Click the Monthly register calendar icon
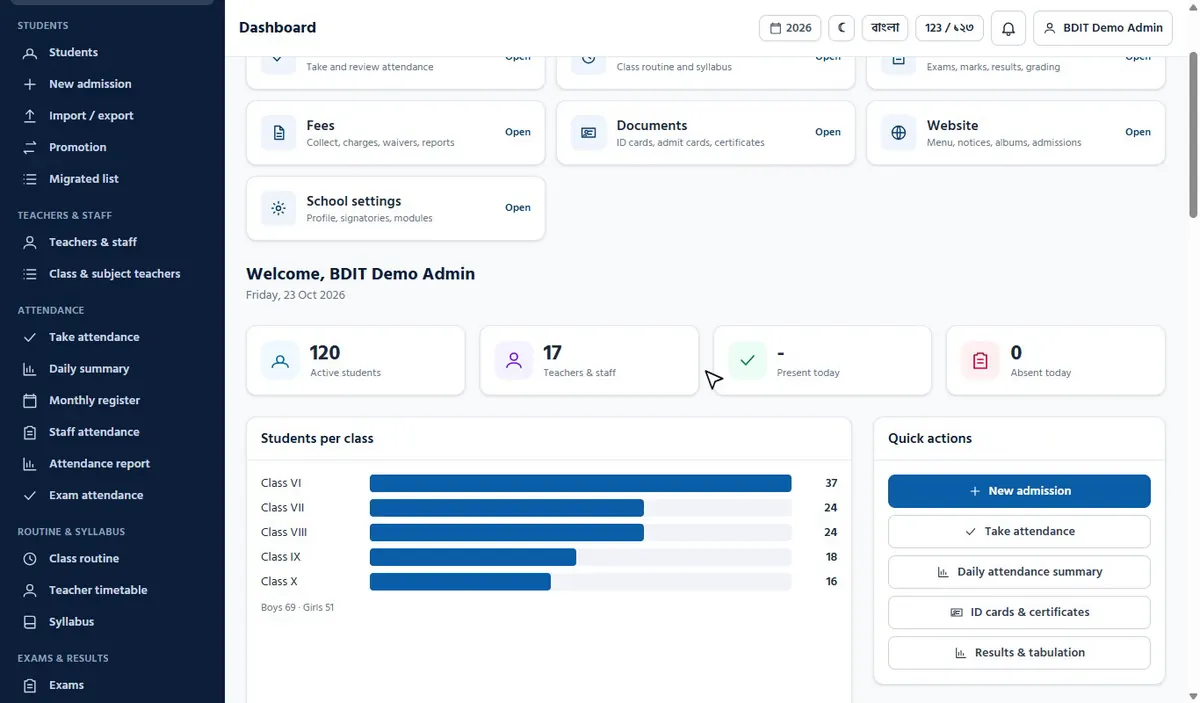The image size is (1200, 703). (30, 400)
